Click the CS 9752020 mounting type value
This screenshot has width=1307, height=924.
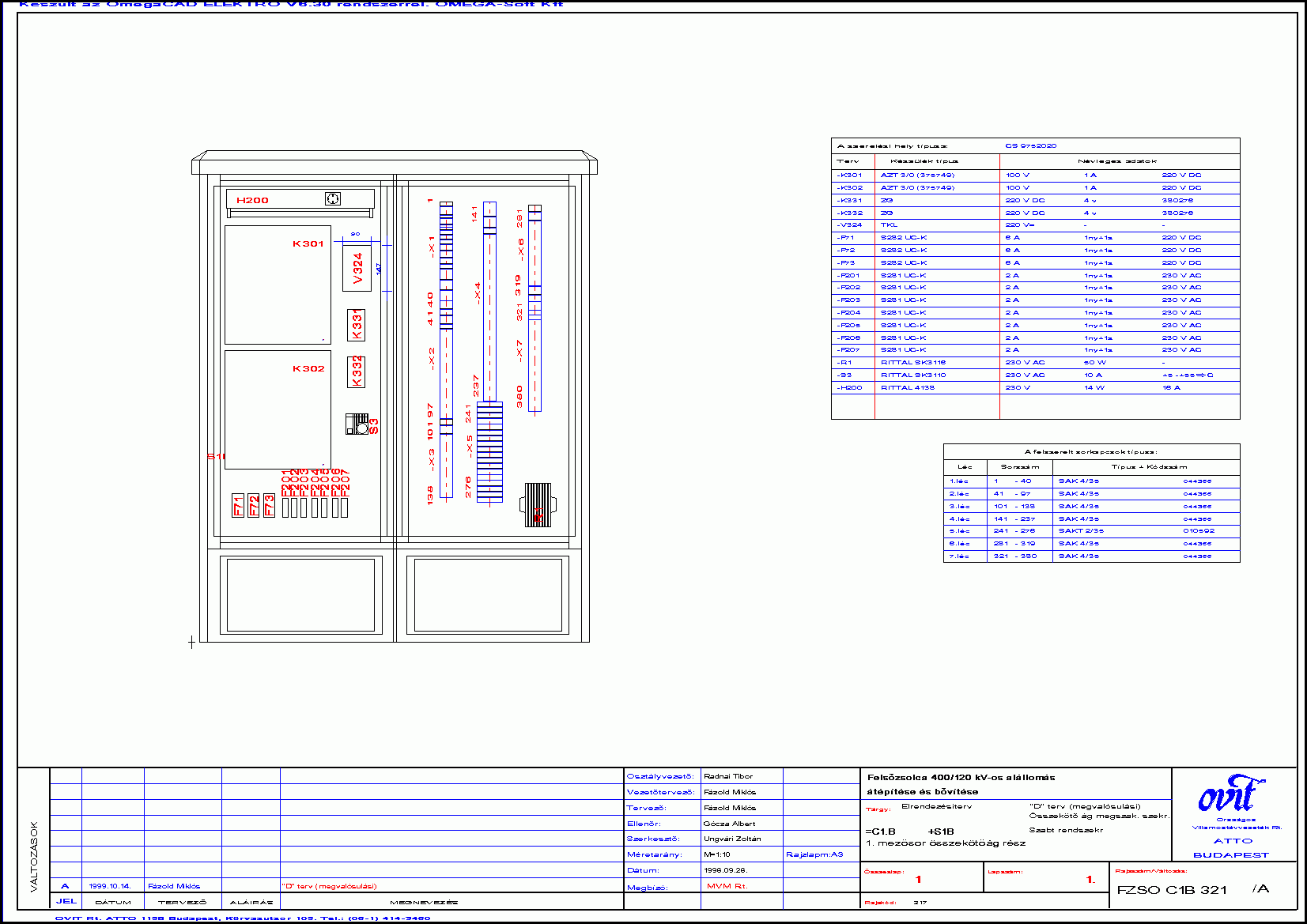[x=1031, y=146]
